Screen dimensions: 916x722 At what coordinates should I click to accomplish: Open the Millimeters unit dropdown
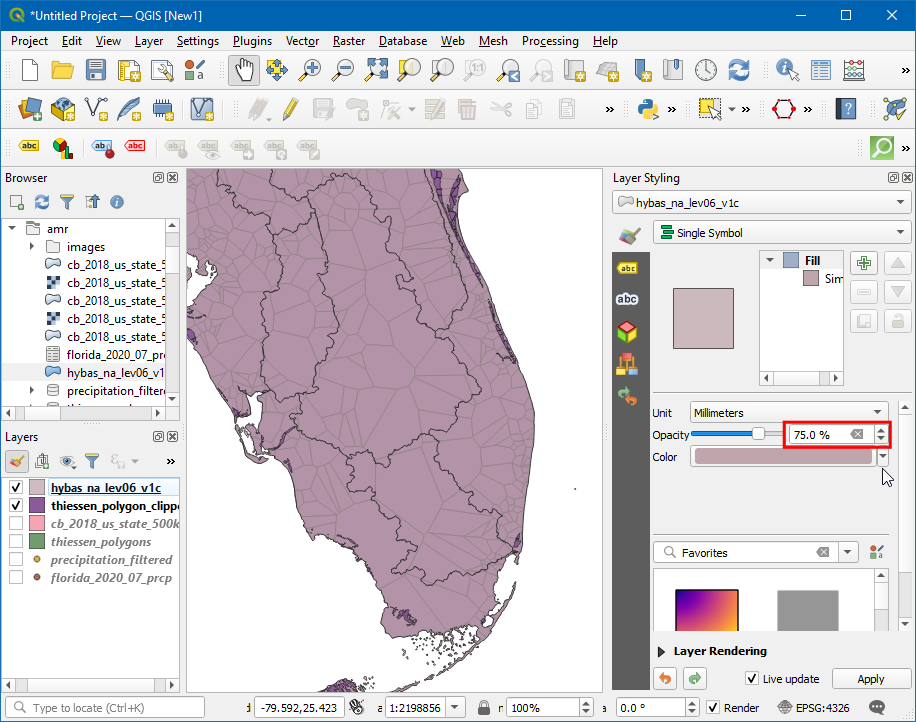coord(788,412)
